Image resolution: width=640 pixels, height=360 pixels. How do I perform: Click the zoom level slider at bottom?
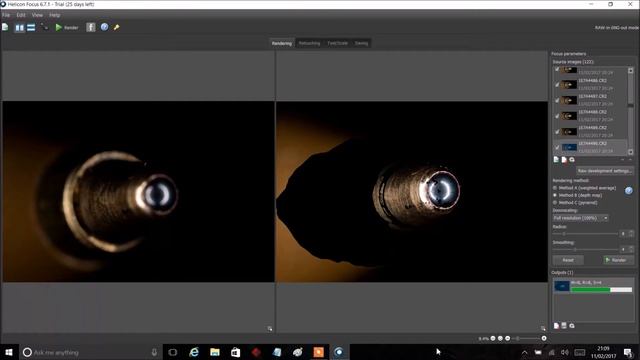(526, 338)
